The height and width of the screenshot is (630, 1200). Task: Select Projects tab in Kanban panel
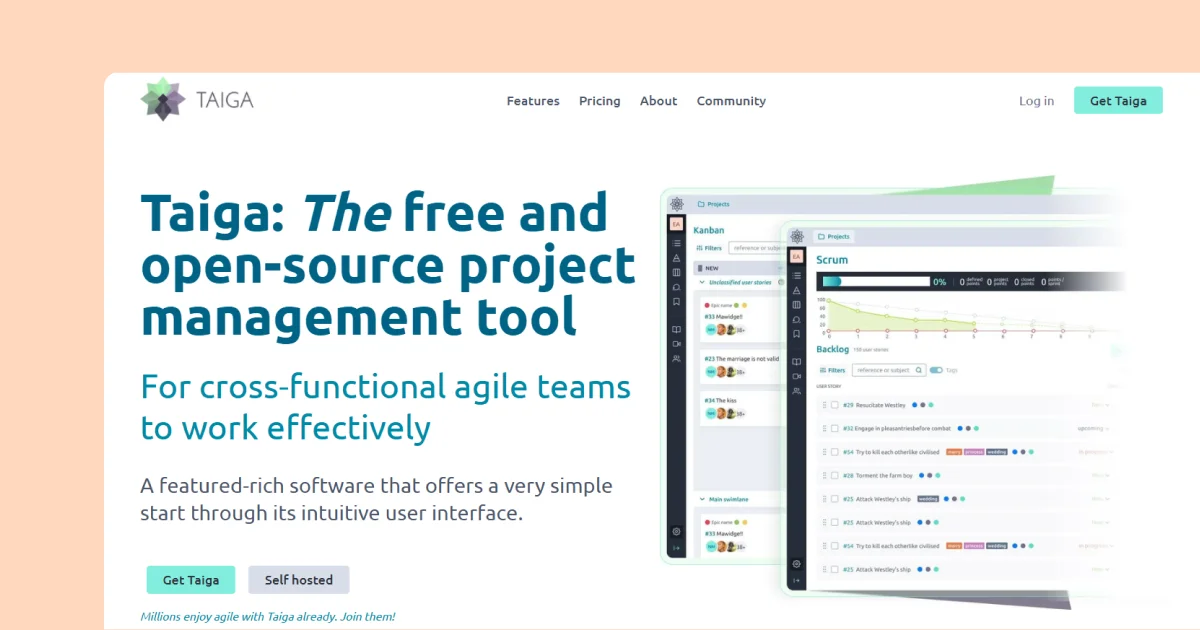pyautogui.click(x=713, y=204)
